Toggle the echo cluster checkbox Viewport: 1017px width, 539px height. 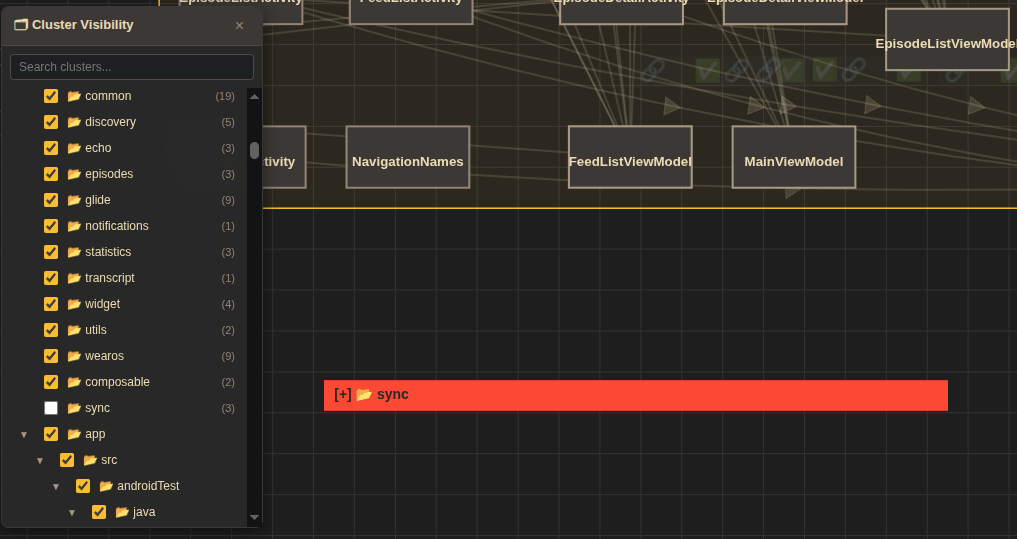51,148
